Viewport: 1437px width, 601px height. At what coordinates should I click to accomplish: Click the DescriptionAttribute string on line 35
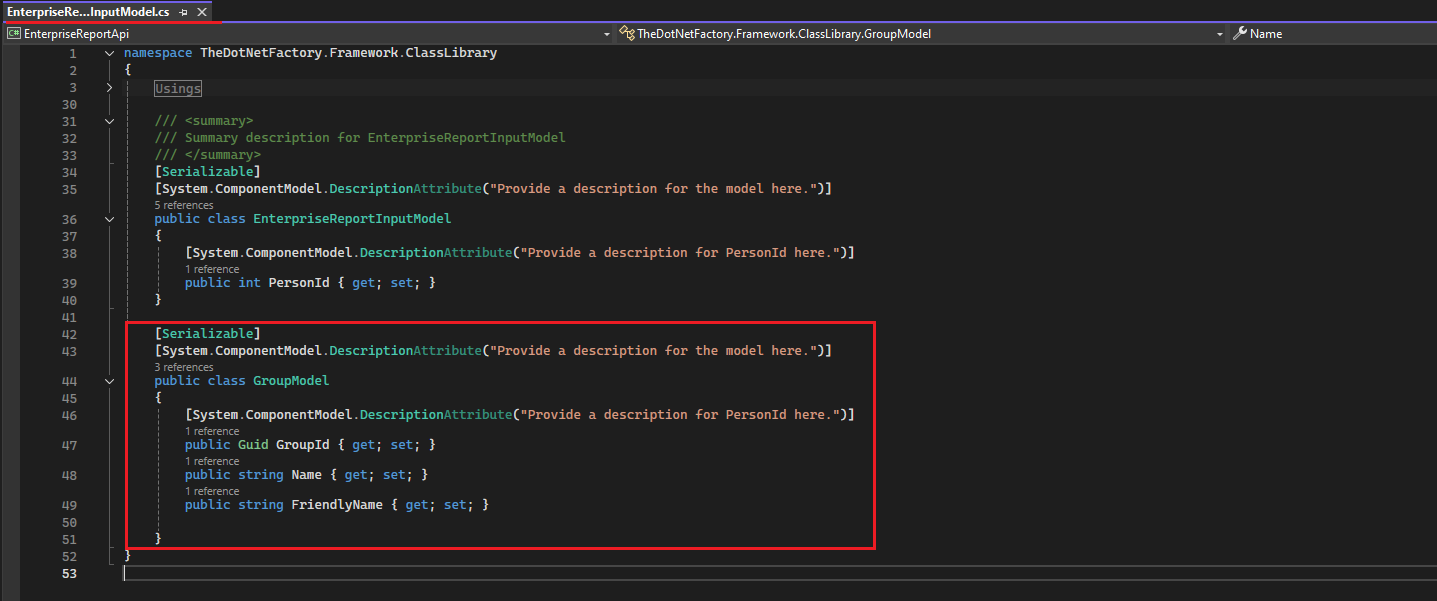(653, 189)
